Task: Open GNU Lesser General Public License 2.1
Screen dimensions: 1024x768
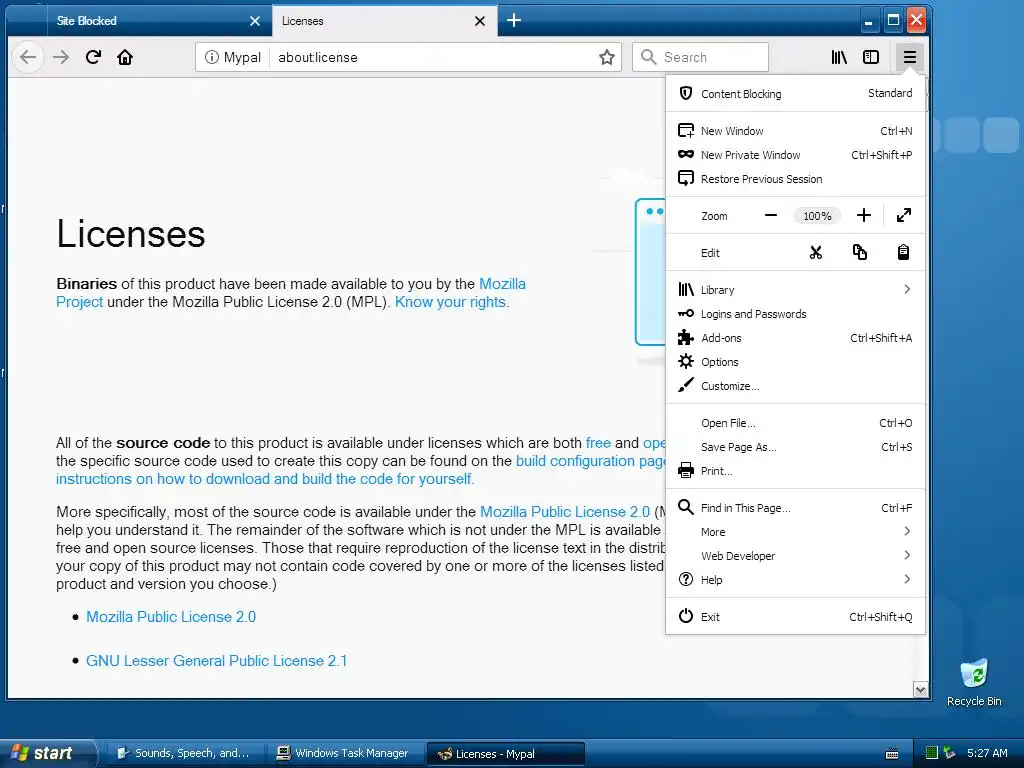Action: coord(216,661)
